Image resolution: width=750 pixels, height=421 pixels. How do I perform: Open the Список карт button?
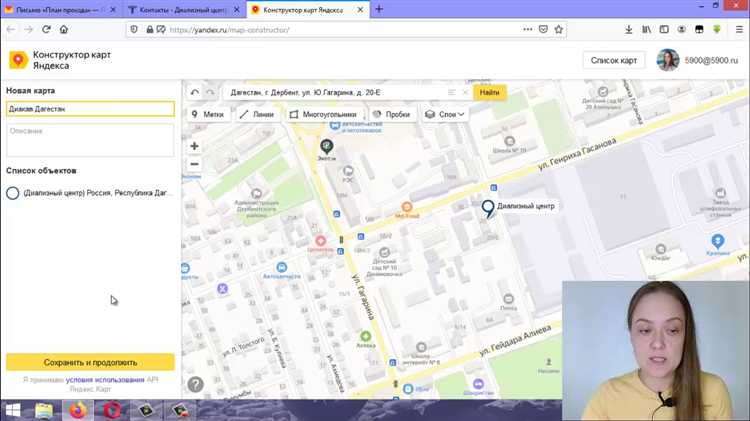(613, 60)
